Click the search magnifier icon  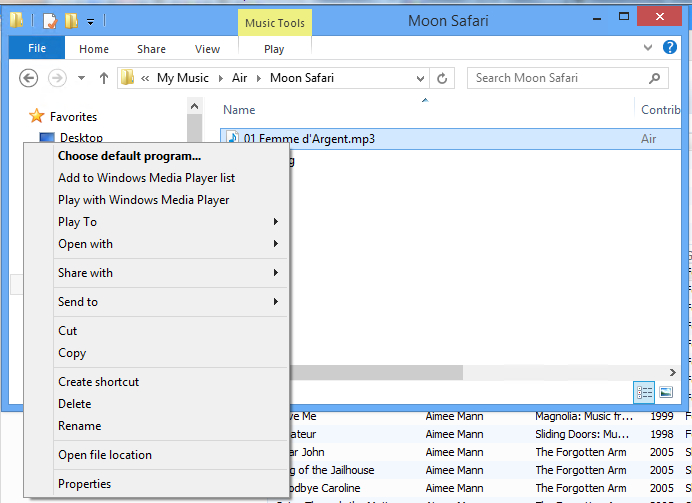pyautogui.click(x=655, y=78)
